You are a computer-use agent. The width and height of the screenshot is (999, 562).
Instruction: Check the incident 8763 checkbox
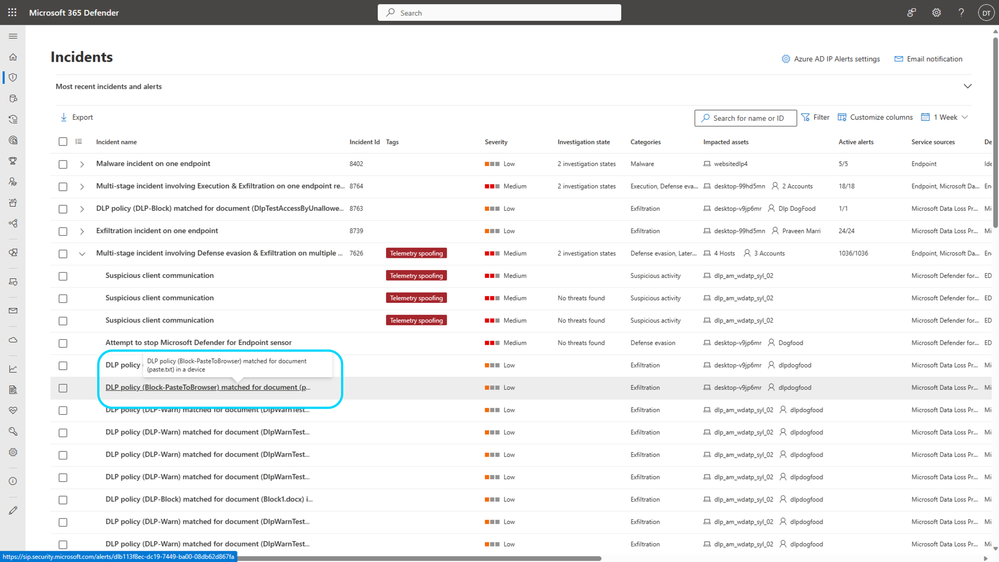(62, 208)
